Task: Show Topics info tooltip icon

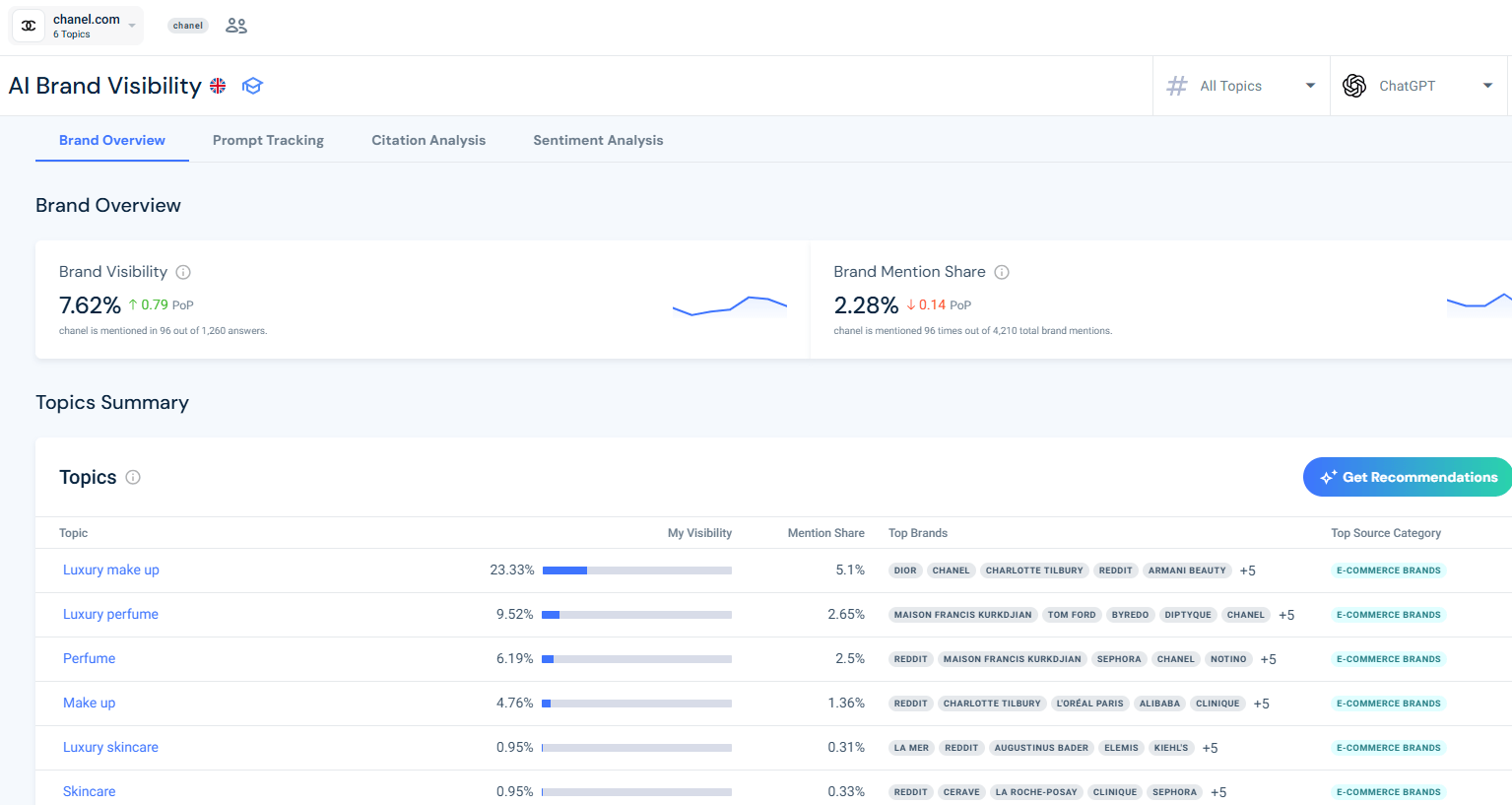Action: pos(133,477)
